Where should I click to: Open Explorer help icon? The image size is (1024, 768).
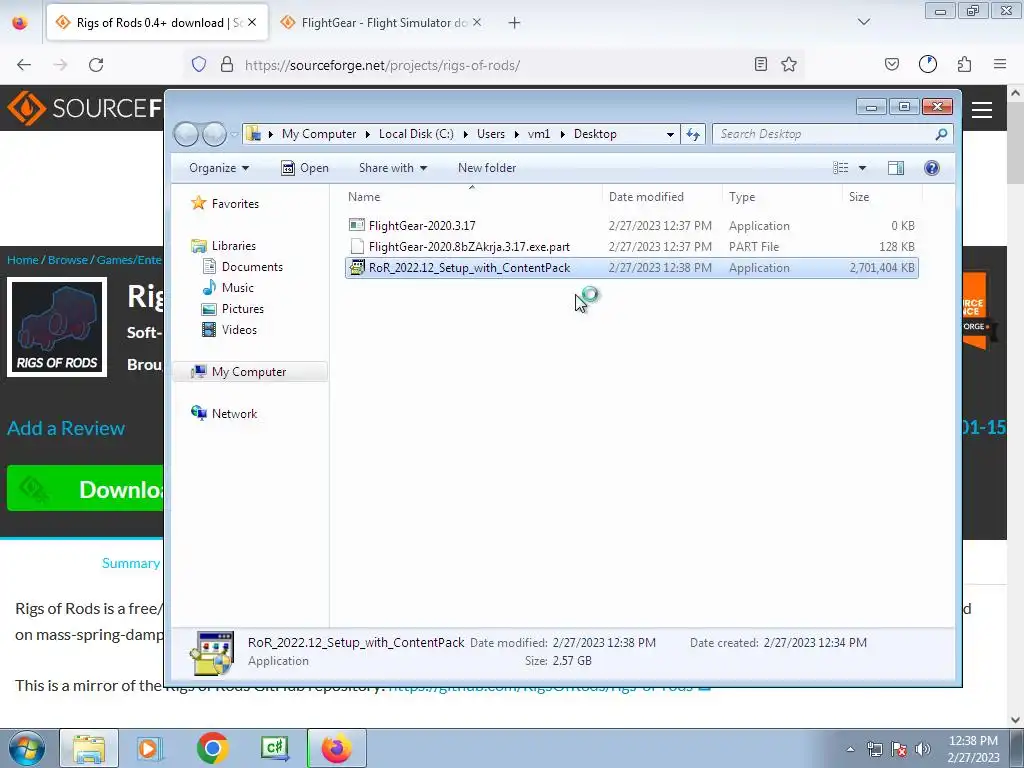(x=932, y=168)
